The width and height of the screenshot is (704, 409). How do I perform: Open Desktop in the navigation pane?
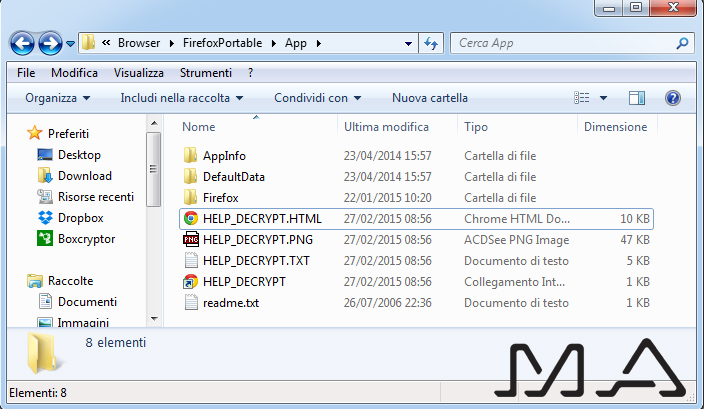coord(79,155)
